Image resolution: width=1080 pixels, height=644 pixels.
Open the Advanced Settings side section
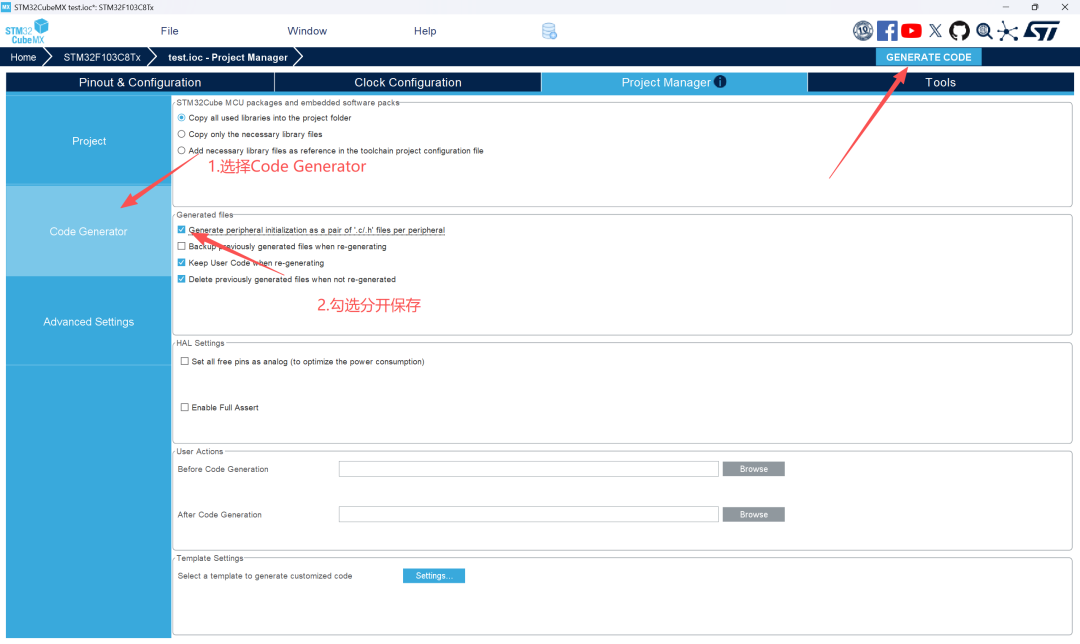[x=89, y=322]
